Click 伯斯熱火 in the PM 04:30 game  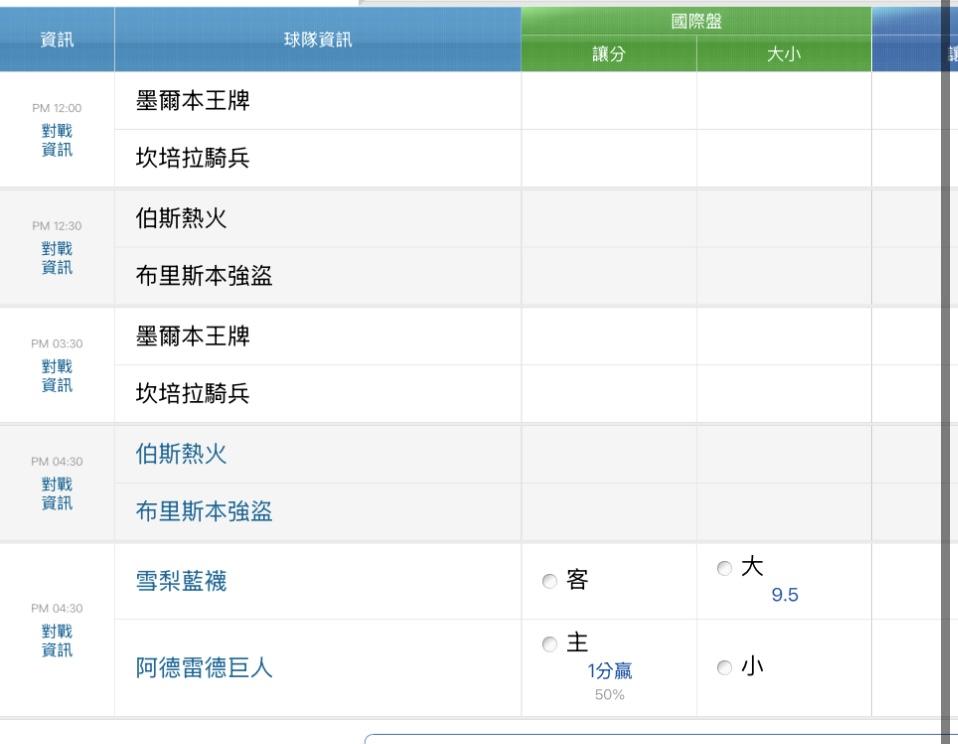pyautogui.click(x=181, y=455)
